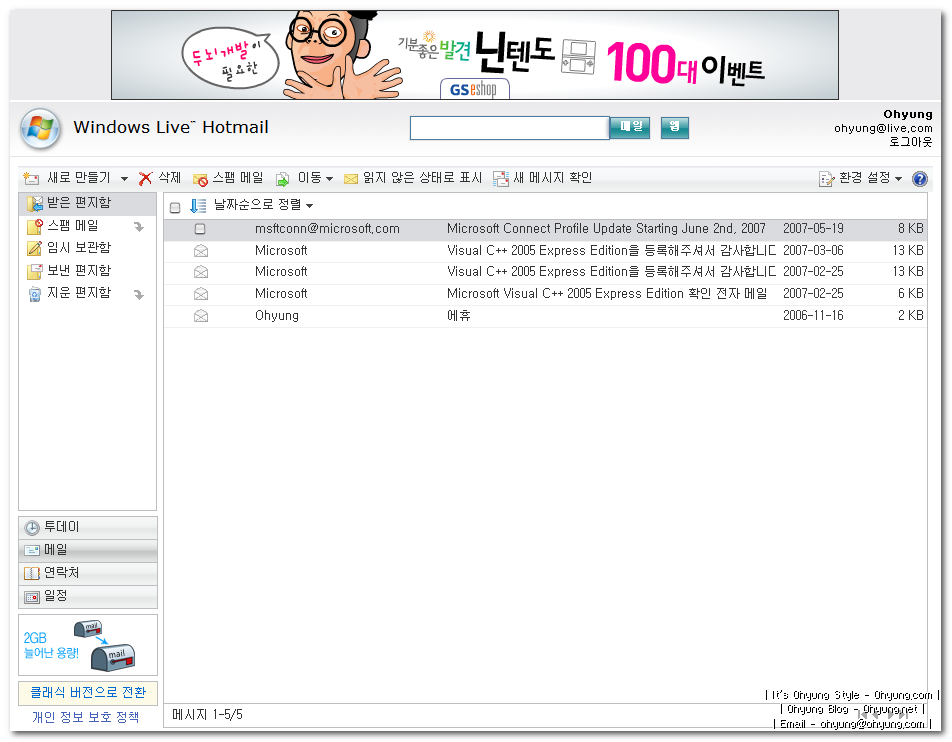Image resolution: width=952 pixels, height=742 pixels.
Task: Click the 새로 만들기 new message icon
Action: coord(31,179)
